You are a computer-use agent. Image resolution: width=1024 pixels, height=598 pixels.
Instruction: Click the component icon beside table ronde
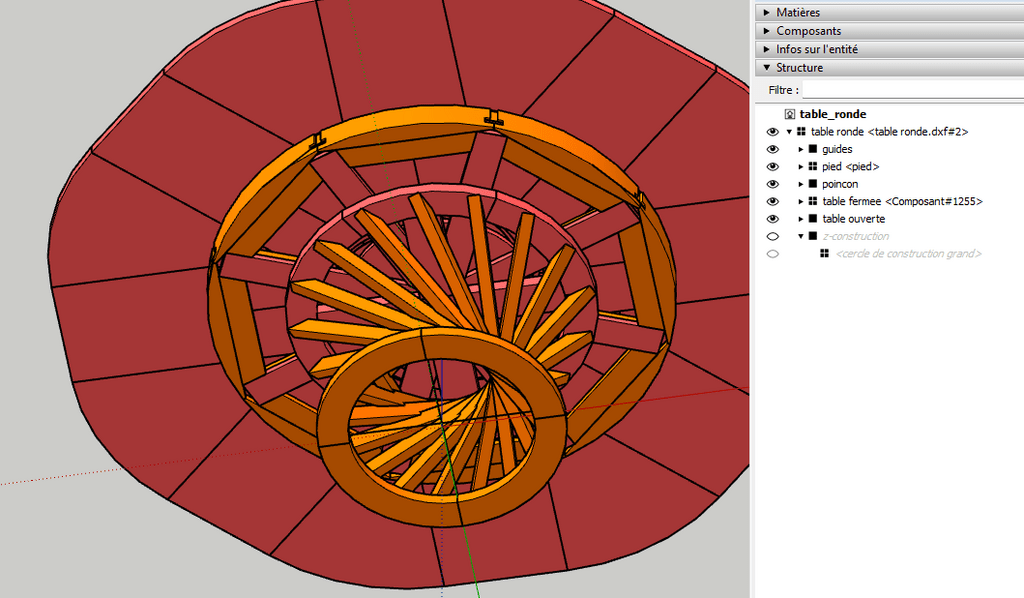click(x=801, y=132)
